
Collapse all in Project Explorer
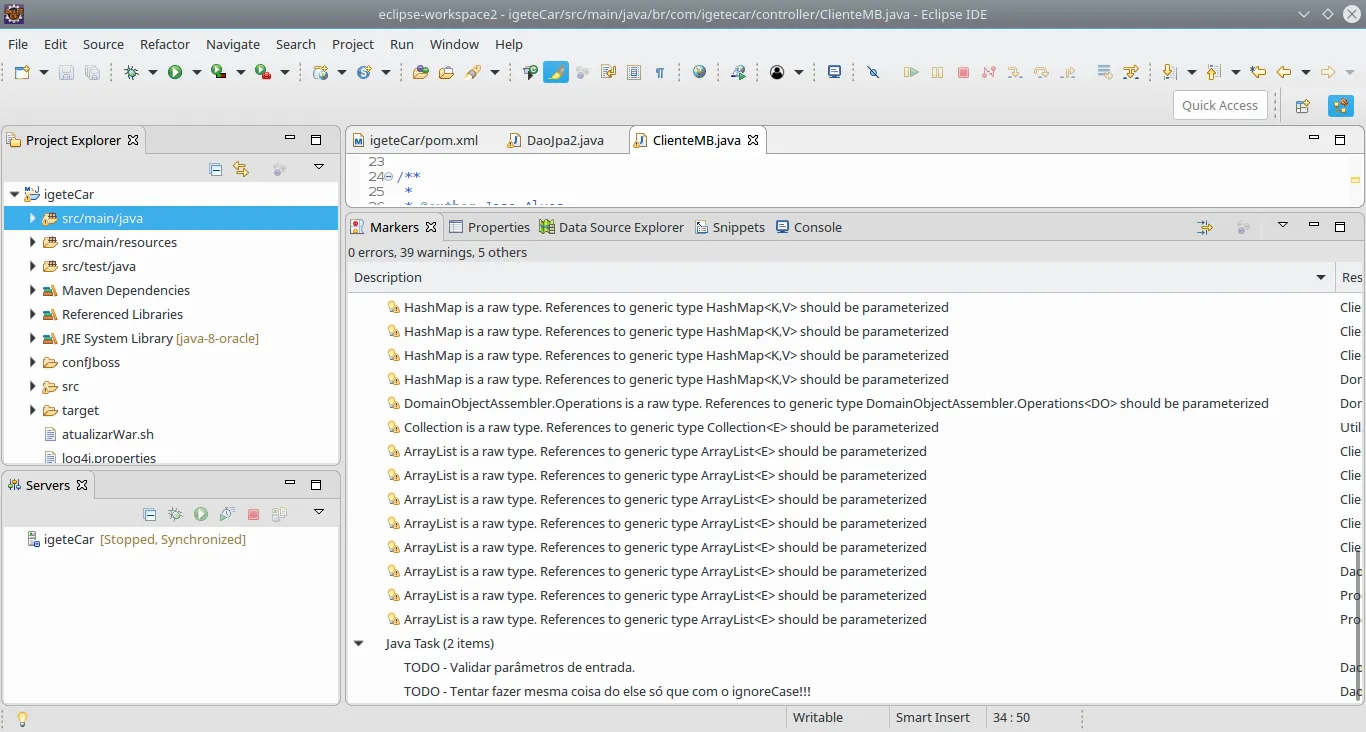point(215,169)
